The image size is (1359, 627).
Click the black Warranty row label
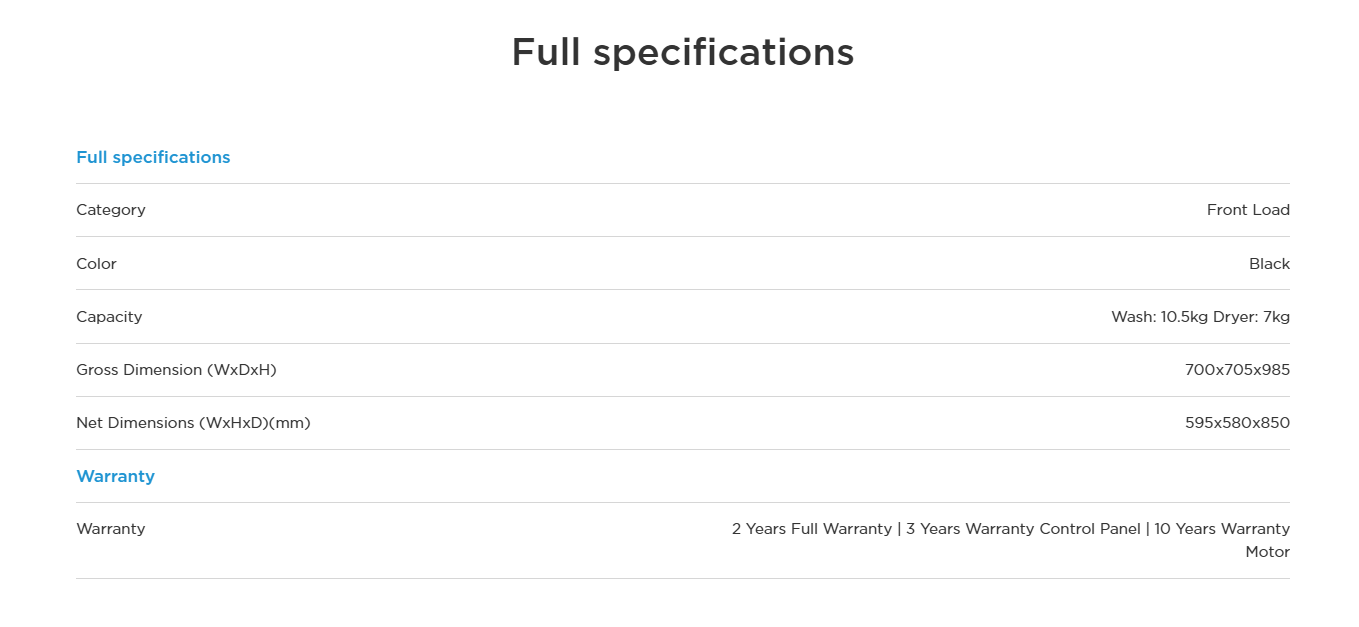point(111,529)
